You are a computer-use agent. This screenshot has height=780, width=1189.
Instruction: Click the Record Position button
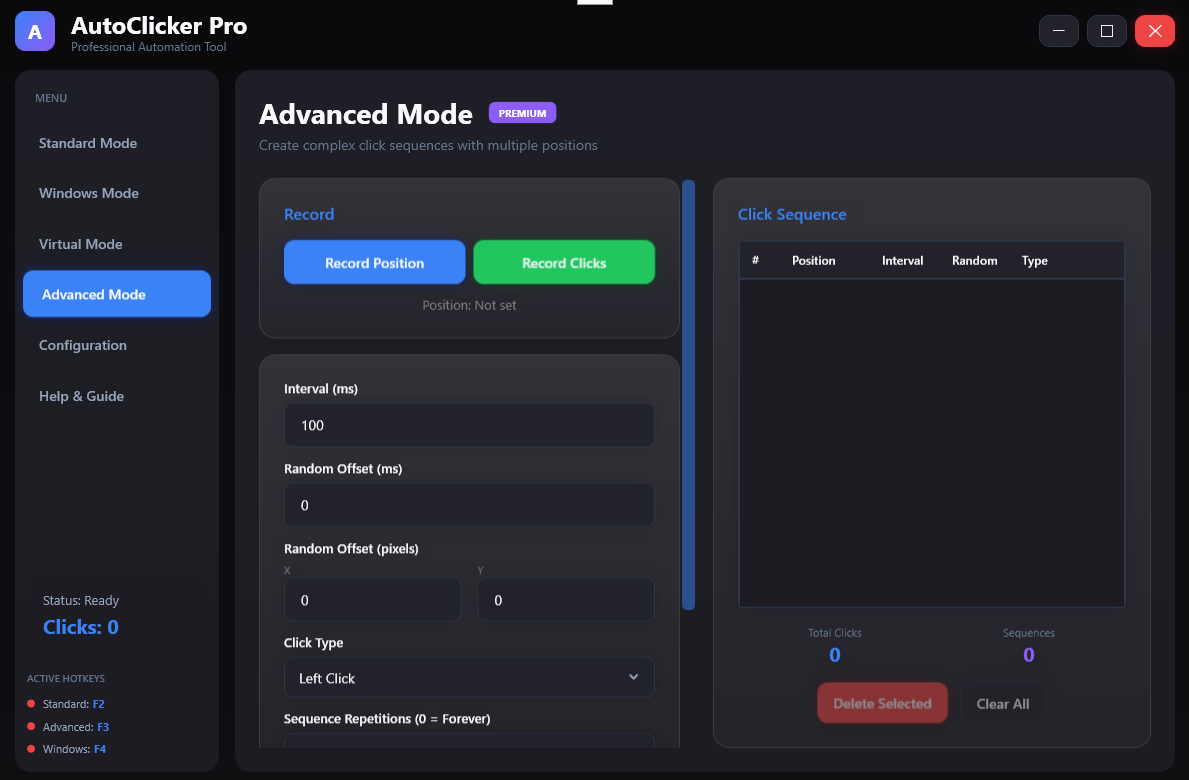pos(374,261)
